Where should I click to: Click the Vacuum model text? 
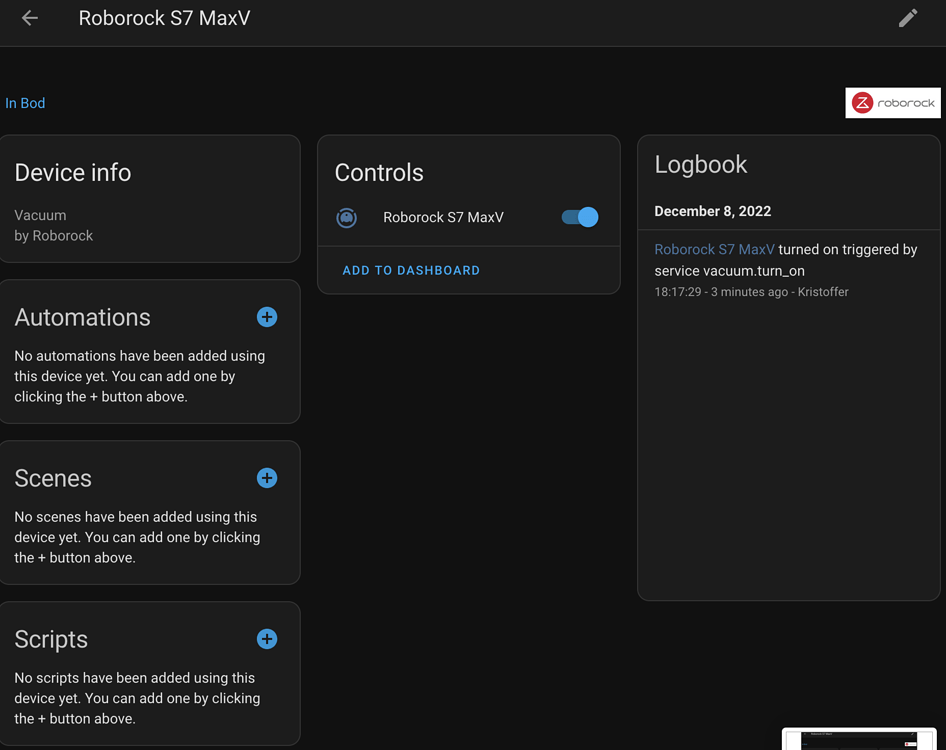tap(40, 215)
